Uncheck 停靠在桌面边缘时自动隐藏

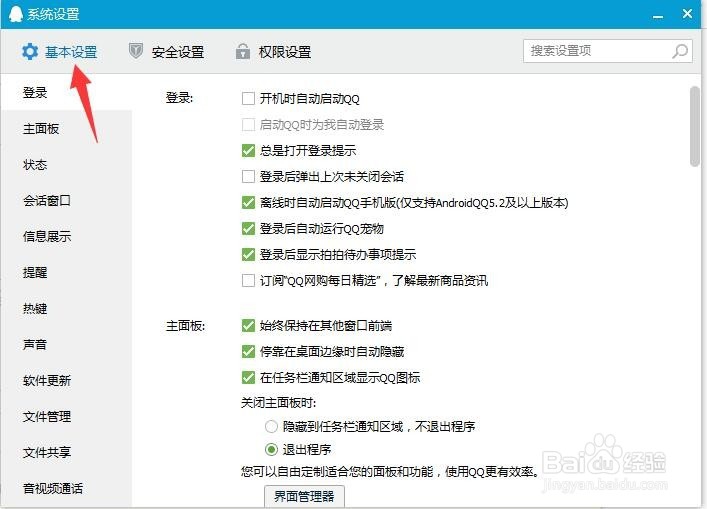point(248,351)
